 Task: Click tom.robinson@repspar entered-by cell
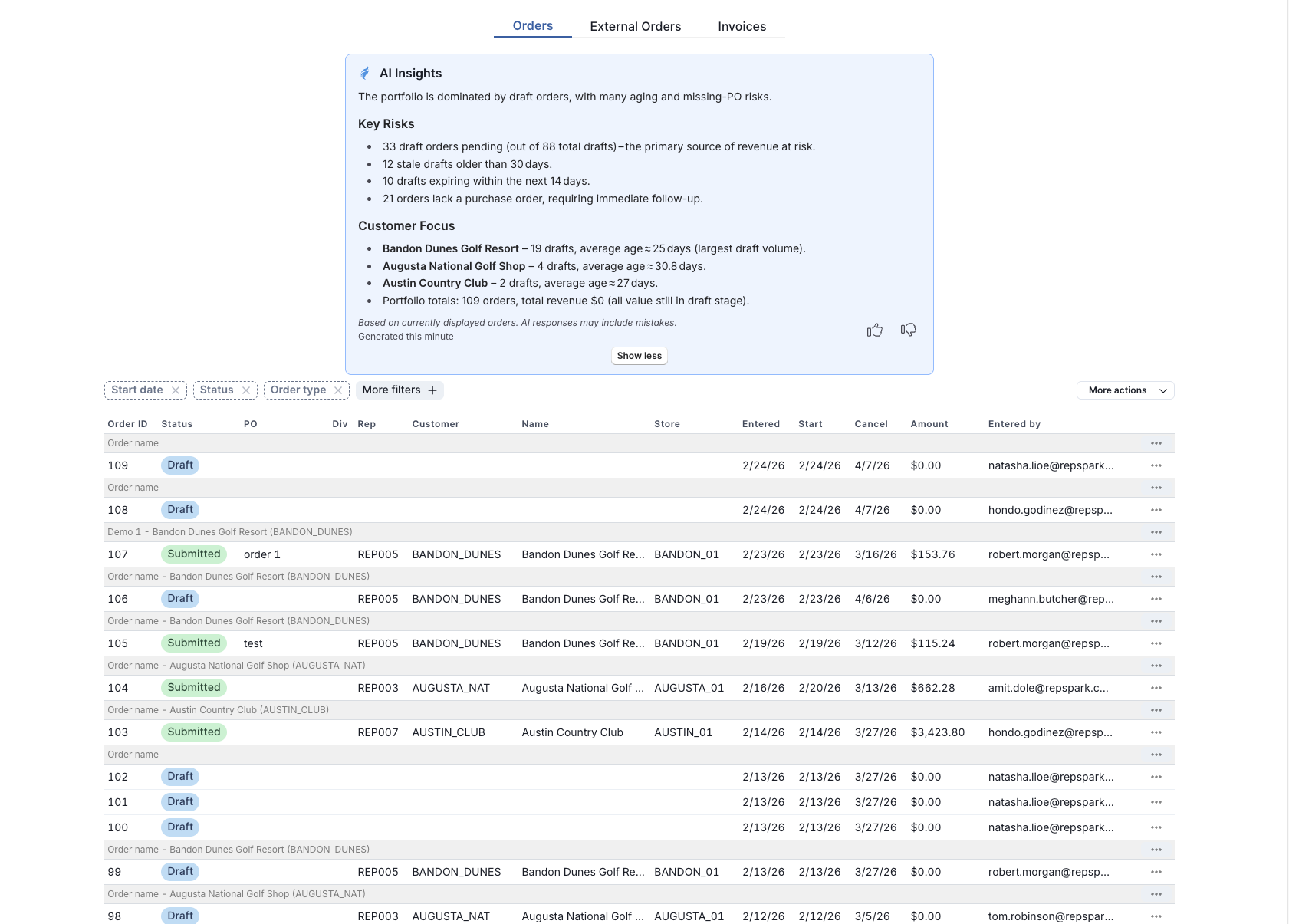click(1051, 916)
